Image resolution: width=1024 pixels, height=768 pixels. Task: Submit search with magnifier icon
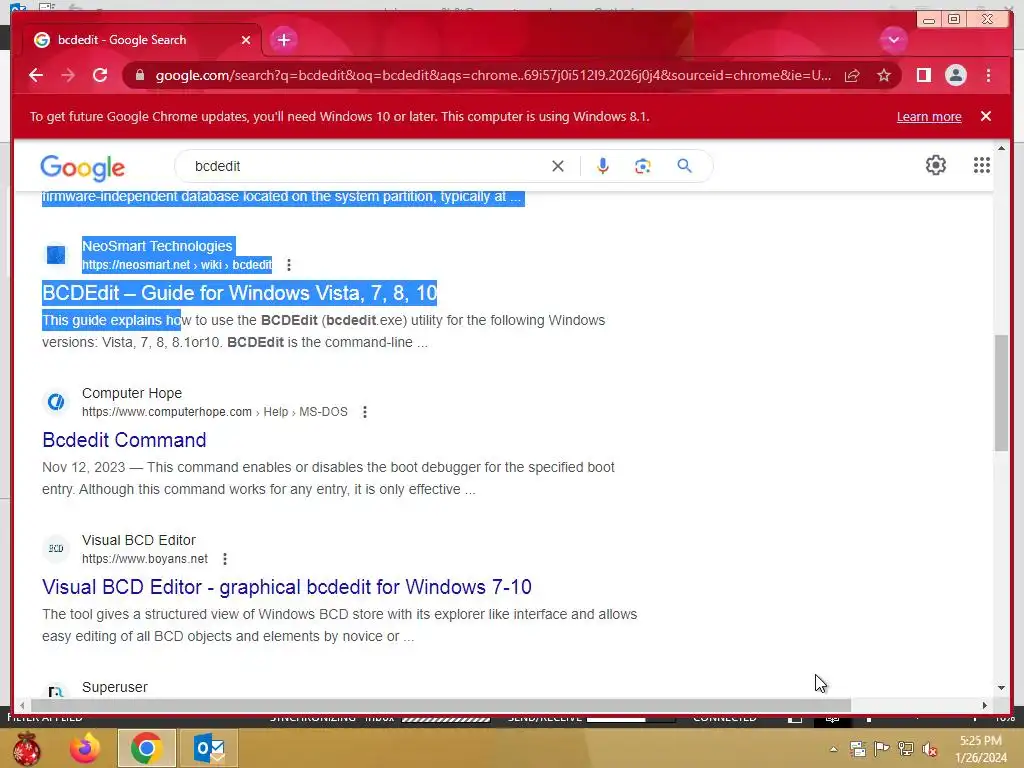click(x=684, y=166)
